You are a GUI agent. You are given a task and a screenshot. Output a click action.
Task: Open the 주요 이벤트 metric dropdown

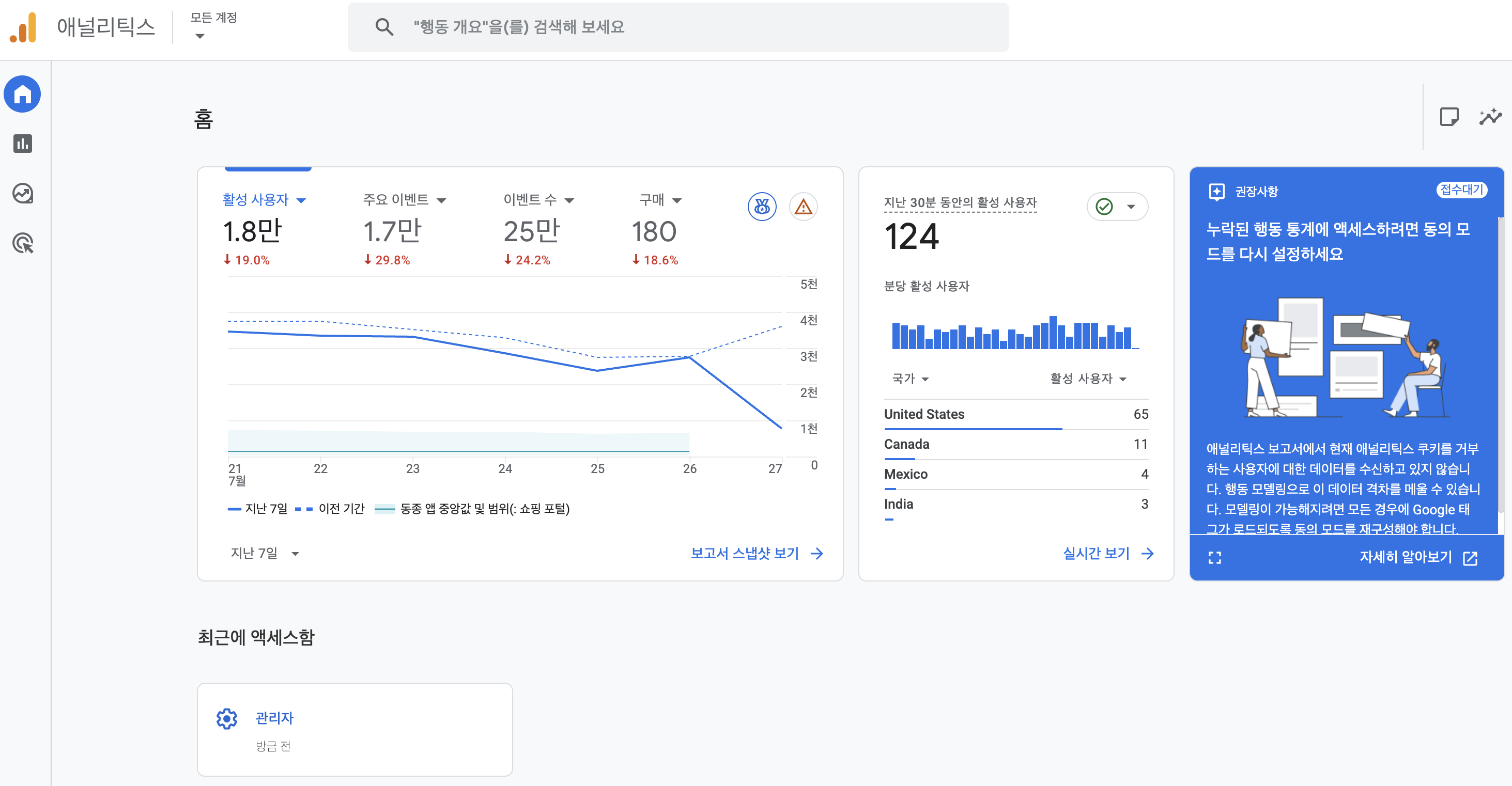coord(405,200)
